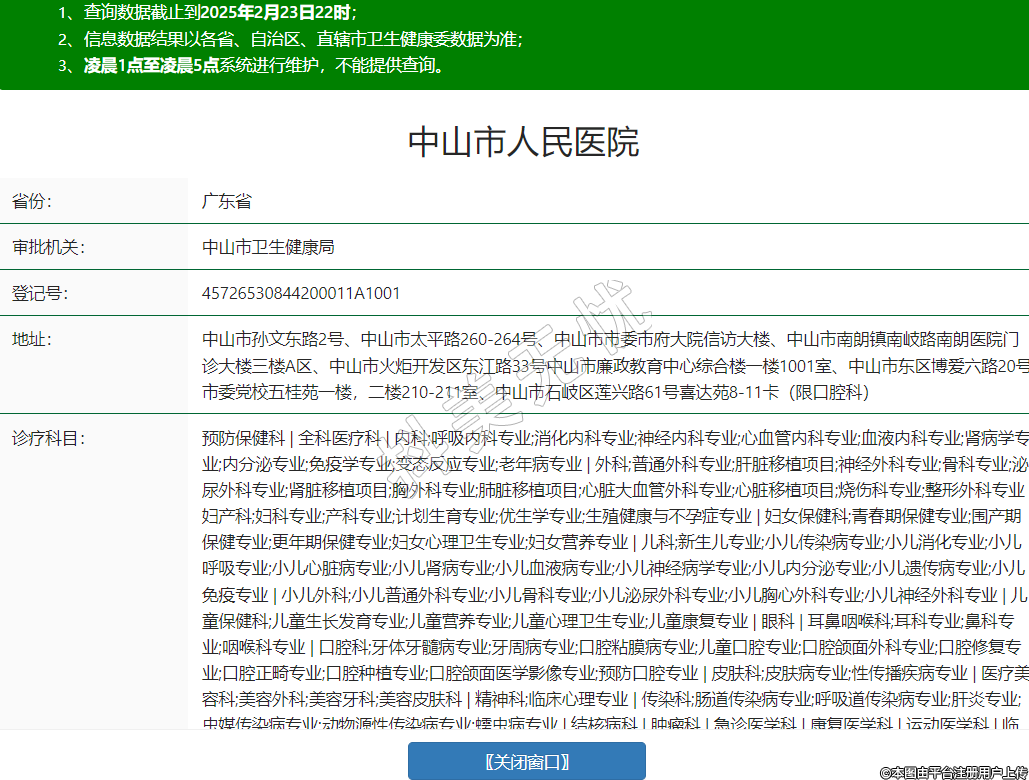Click the 本图由平台注册用户上传 watermark text
This screenshot has width=1029, height=780.
click(x=953, y=772)
